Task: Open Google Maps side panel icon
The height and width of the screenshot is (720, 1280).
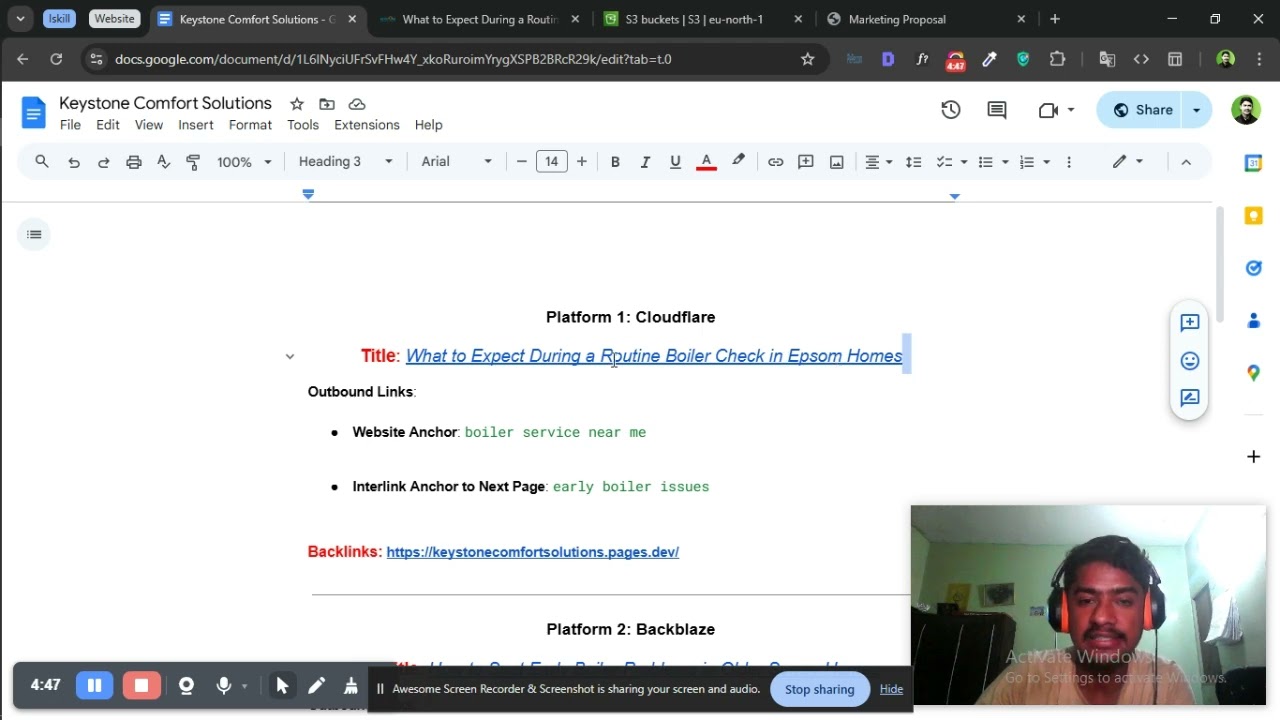Action: click(x=1253, y=373)
